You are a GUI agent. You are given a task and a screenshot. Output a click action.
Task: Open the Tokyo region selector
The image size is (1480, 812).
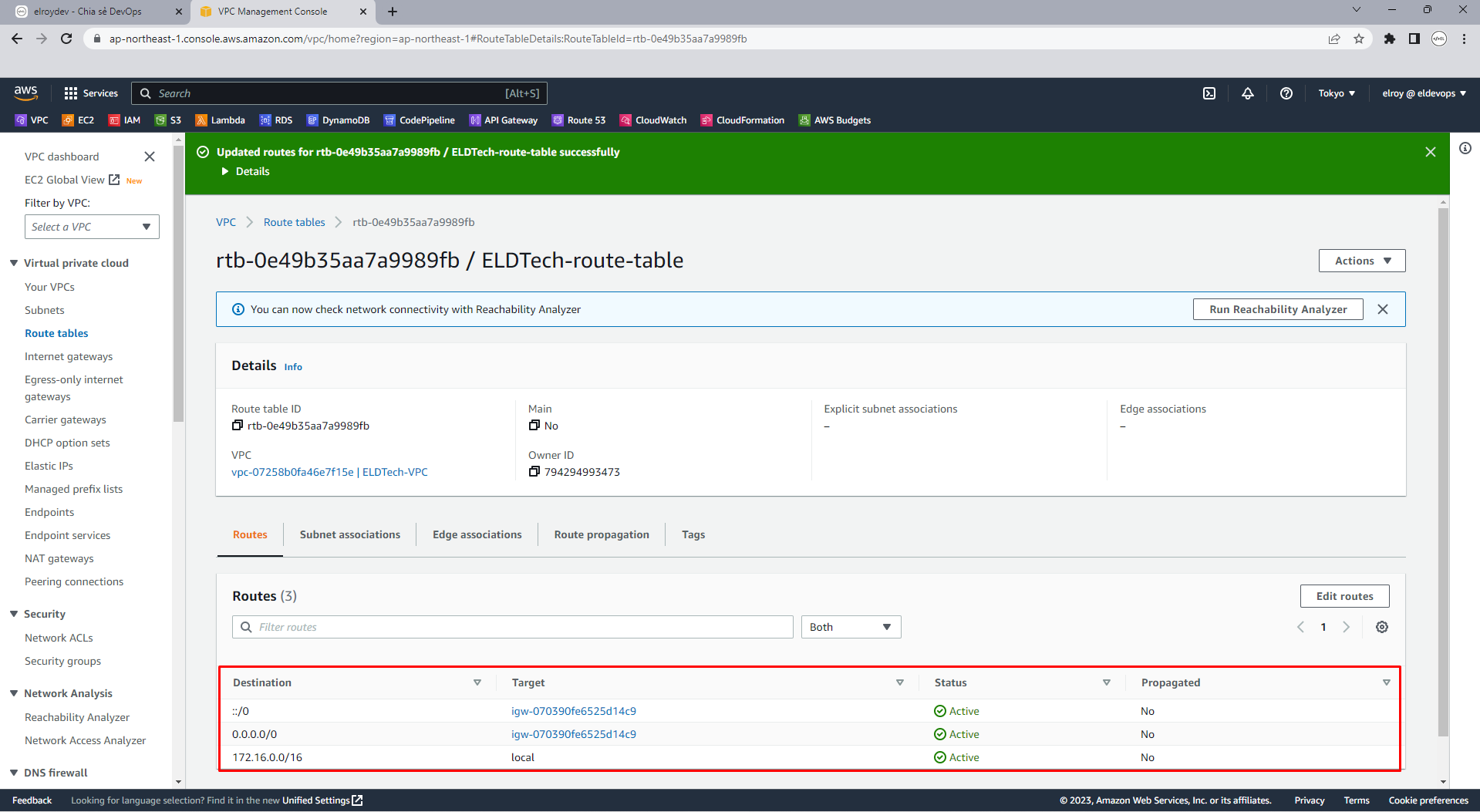tap(1337, 93)
